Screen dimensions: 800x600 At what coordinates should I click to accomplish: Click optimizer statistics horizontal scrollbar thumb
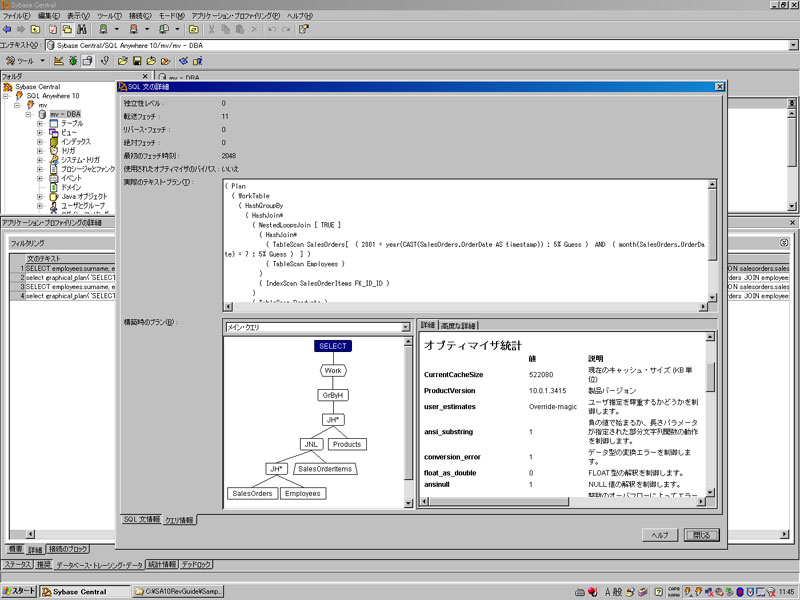(x=497, y=502)
